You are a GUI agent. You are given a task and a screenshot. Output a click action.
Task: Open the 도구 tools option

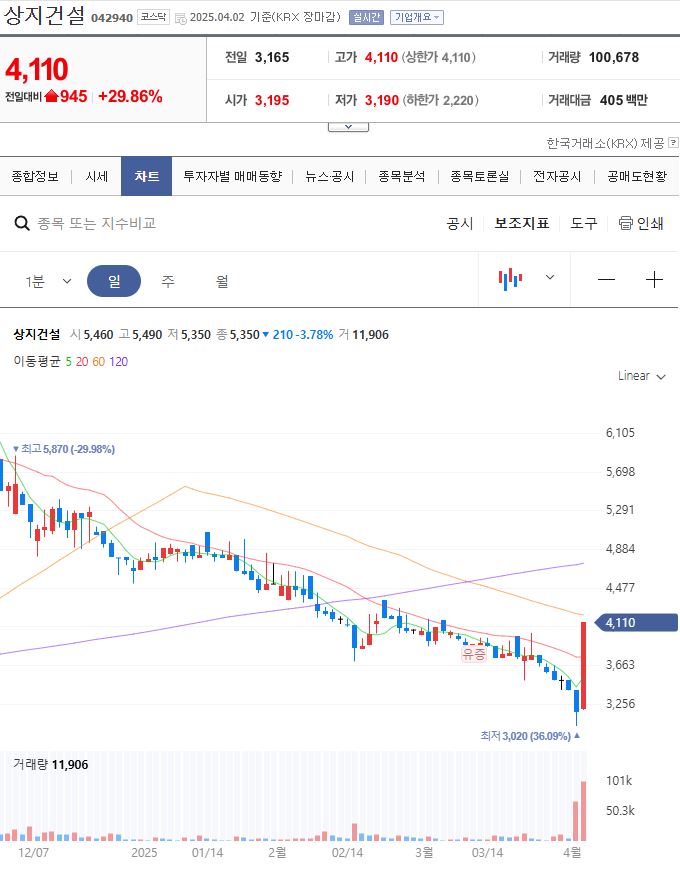pos(584,223)
